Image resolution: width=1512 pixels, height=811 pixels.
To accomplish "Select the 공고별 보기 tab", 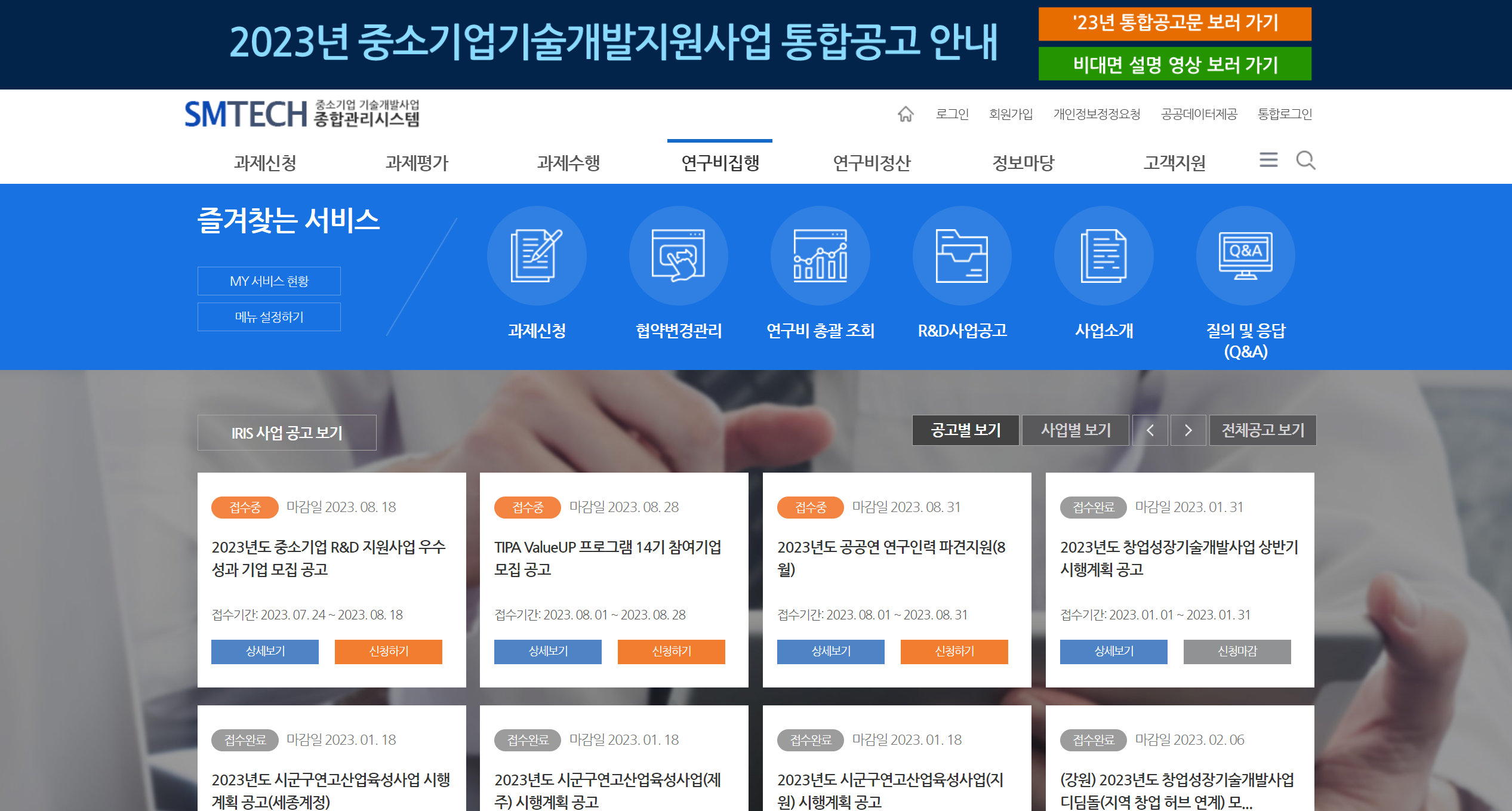I will click(965, 430).
